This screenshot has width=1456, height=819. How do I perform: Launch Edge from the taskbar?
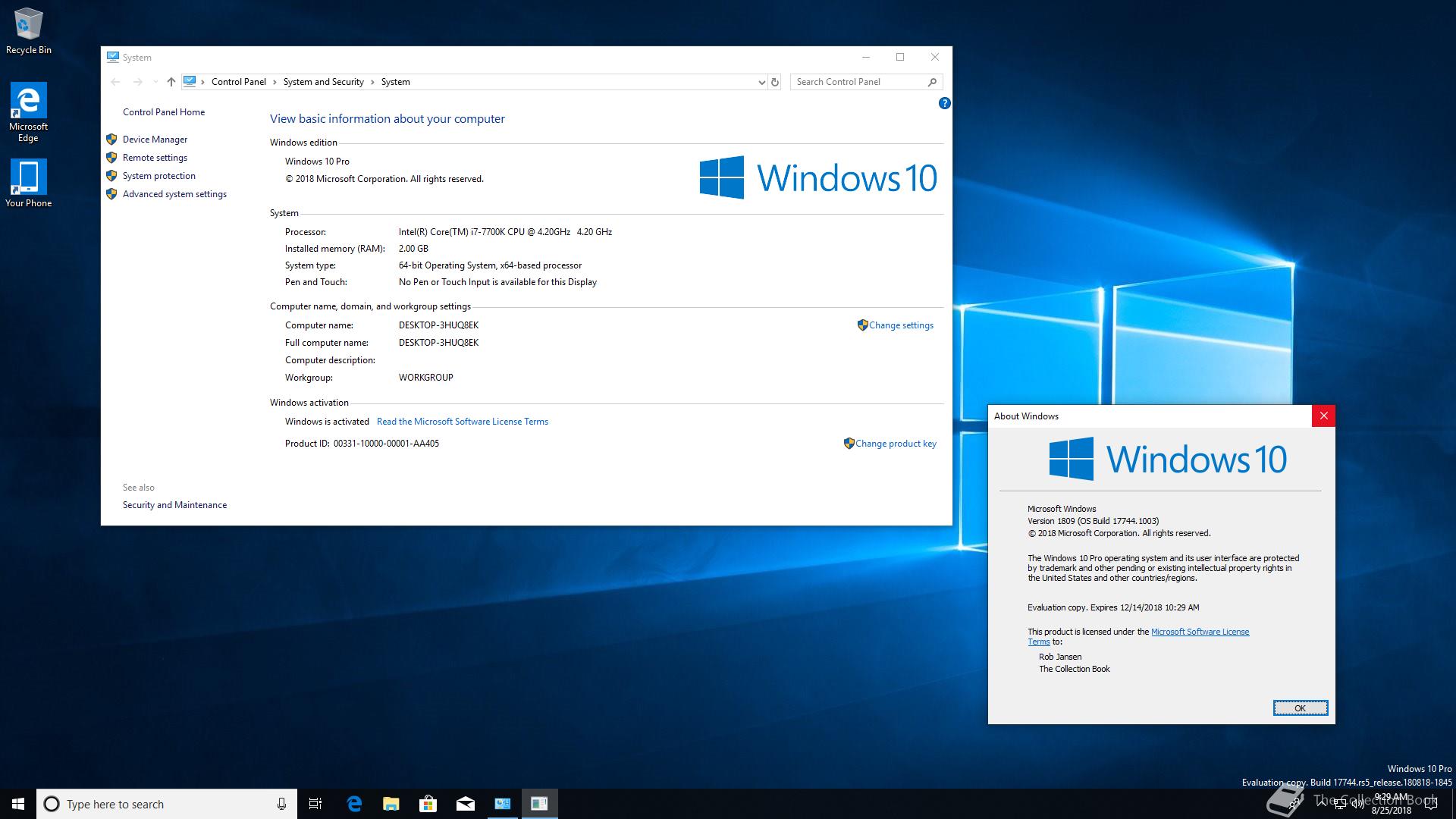coord(354,804)
